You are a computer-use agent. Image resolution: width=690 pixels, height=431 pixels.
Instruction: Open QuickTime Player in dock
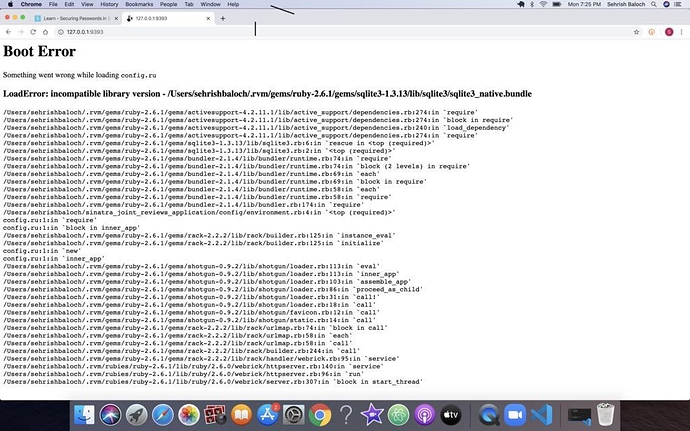point(489,415)
